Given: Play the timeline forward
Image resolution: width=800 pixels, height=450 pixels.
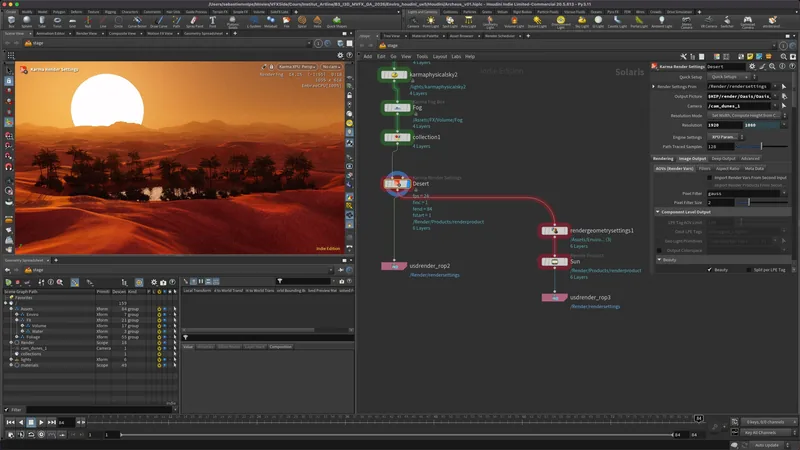Looking at the screenshot, I should pos(41,422).
